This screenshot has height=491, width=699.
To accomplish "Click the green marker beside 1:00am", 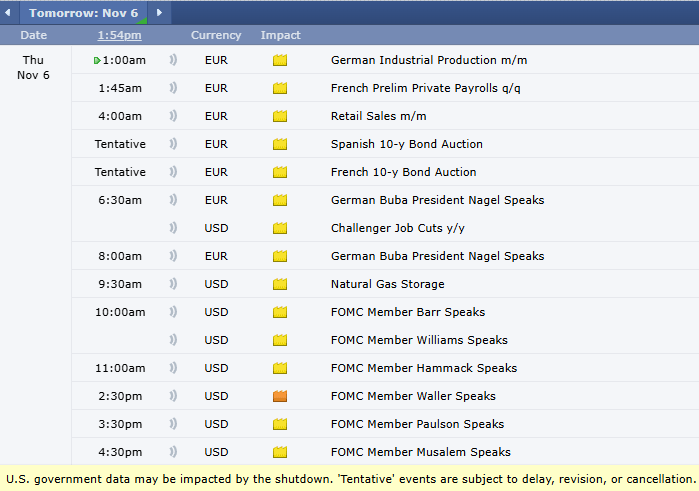I will point(97,60).
